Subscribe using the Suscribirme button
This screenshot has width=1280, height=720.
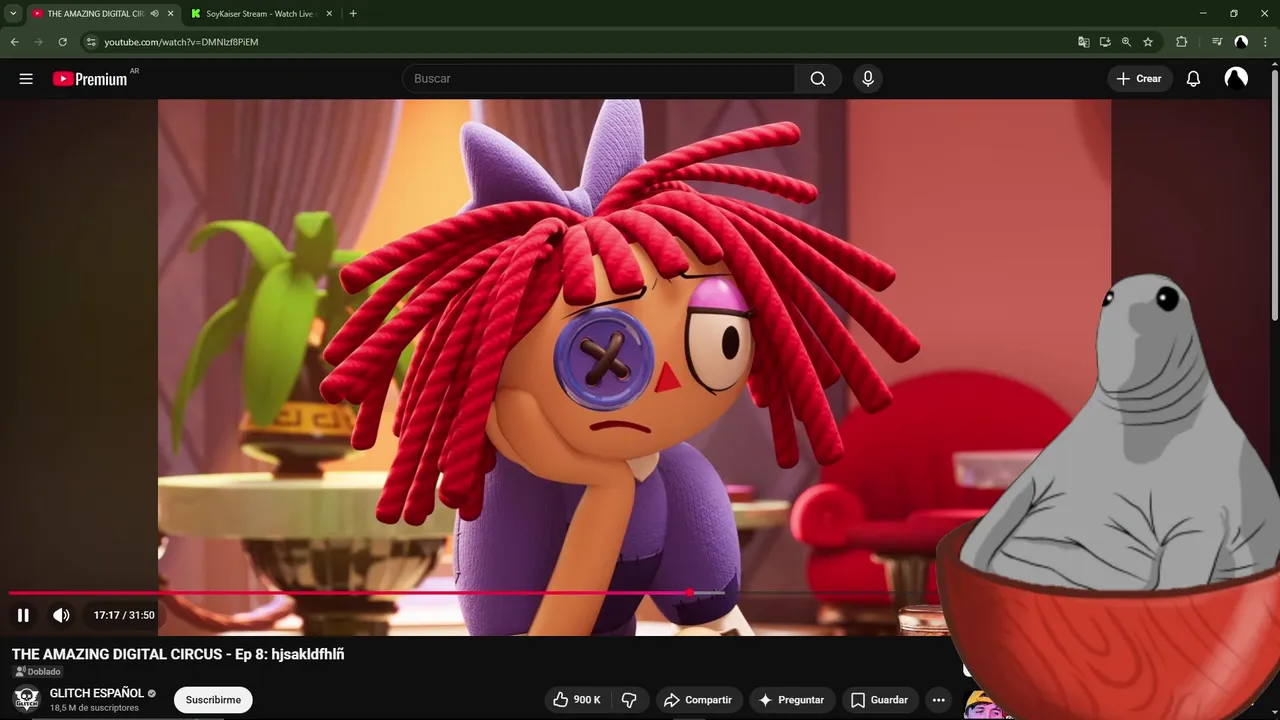(213, 700)
